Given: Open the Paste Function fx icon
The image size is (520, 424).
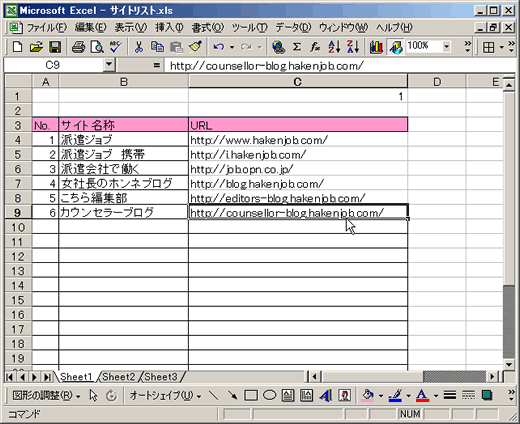Looking at the screenshot, I should tap(315, 47).
